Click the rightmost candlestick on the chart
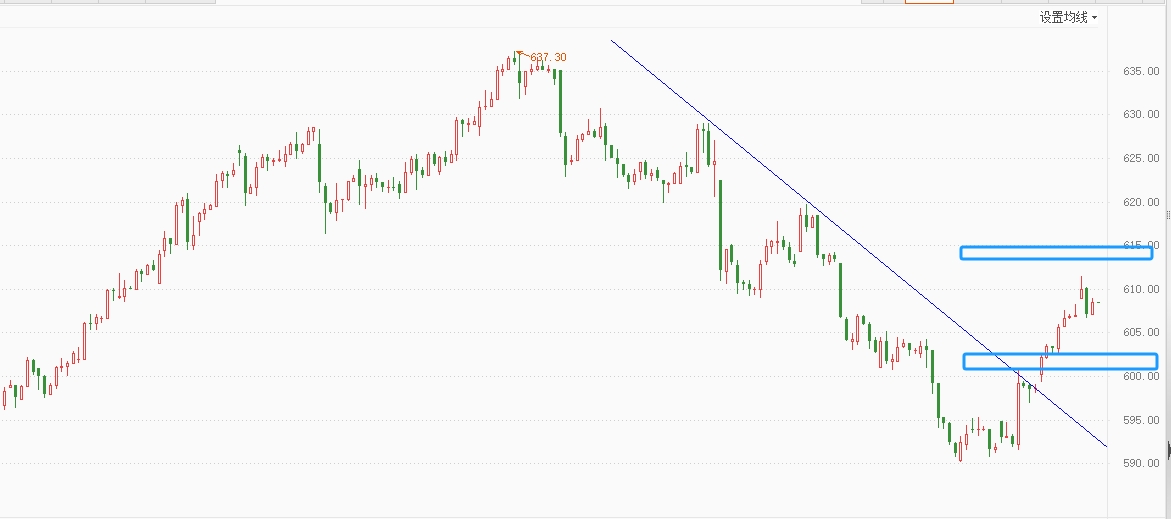Viewport: 1171px width, 519px height. pos(1098,302)
